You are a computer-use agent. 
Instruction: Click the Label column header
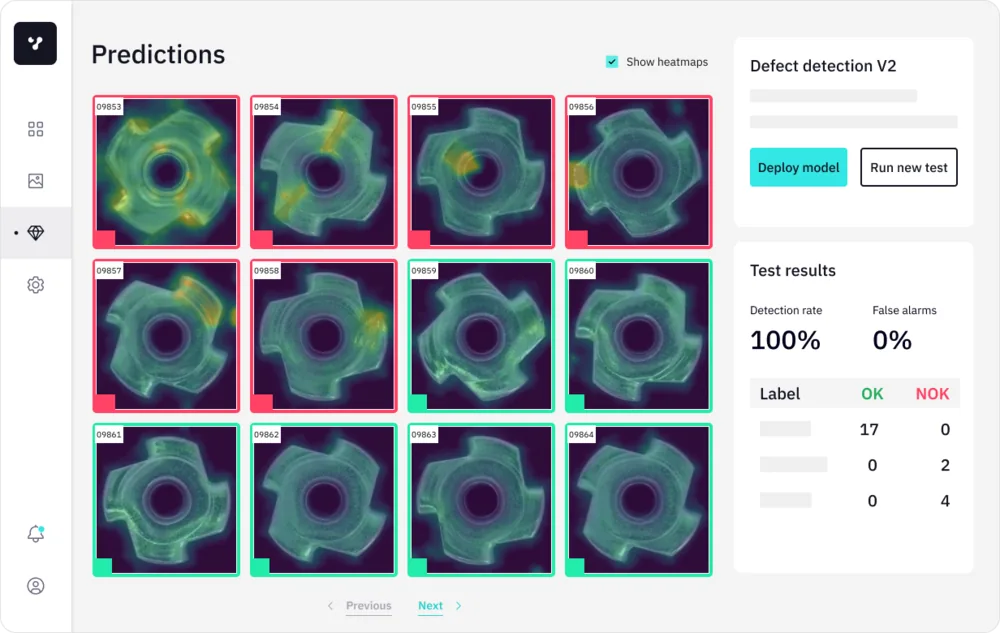pyautogui.click(x=779, y=394)
